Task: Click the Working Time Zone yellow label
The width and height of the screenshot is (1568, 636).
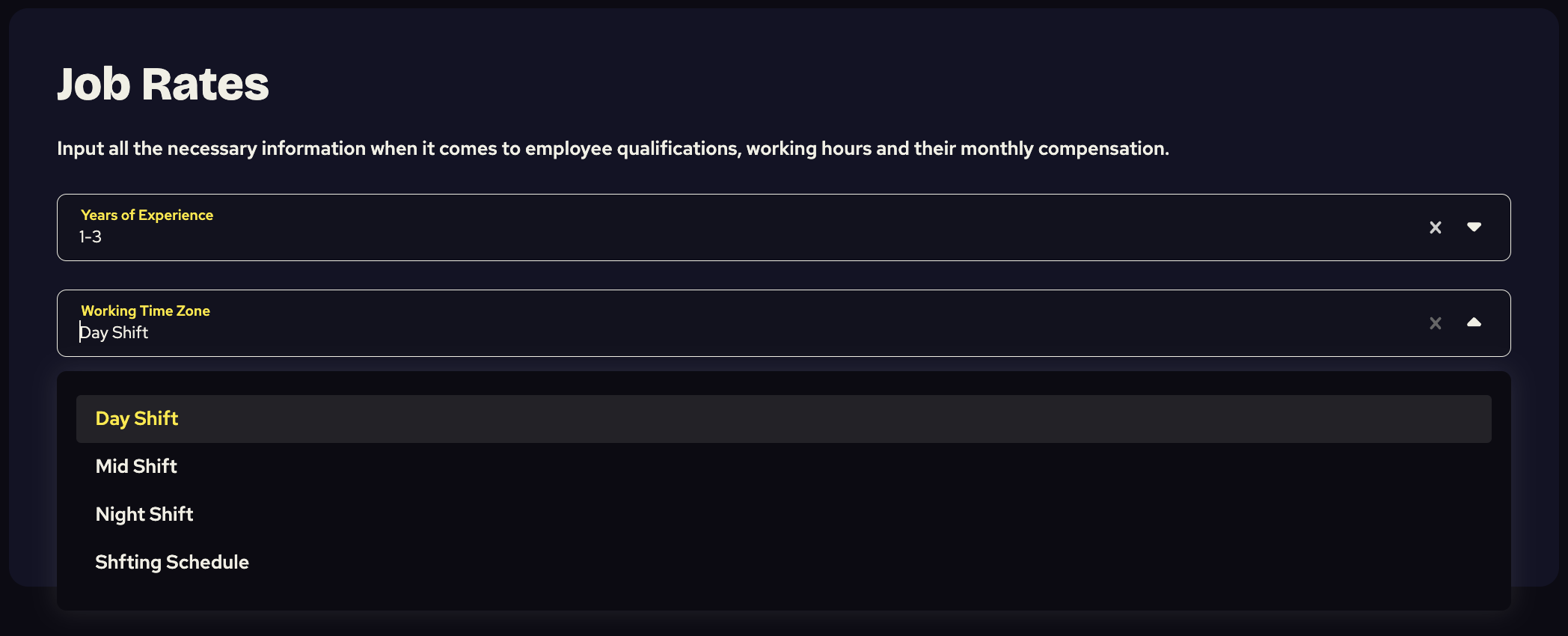Action: tap(145, 311)
